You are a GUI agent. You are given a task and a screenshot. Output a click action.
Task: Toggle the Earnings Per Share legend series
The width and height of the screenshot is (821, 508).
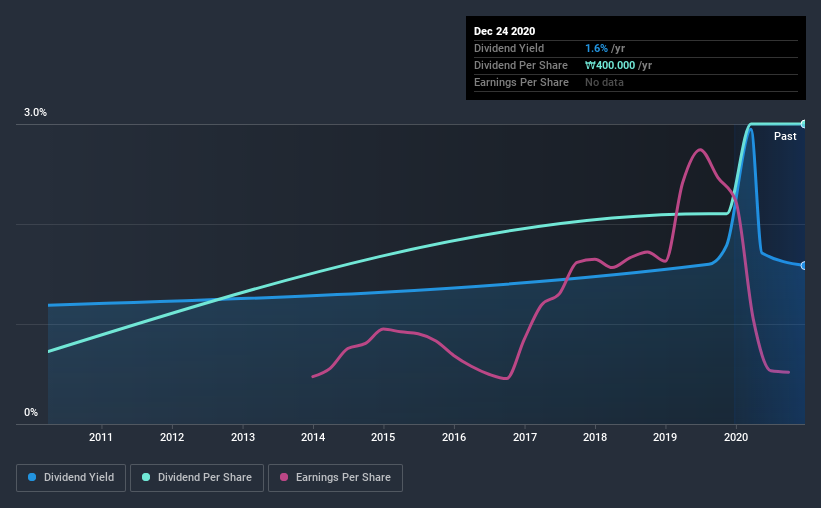(335, 478)
